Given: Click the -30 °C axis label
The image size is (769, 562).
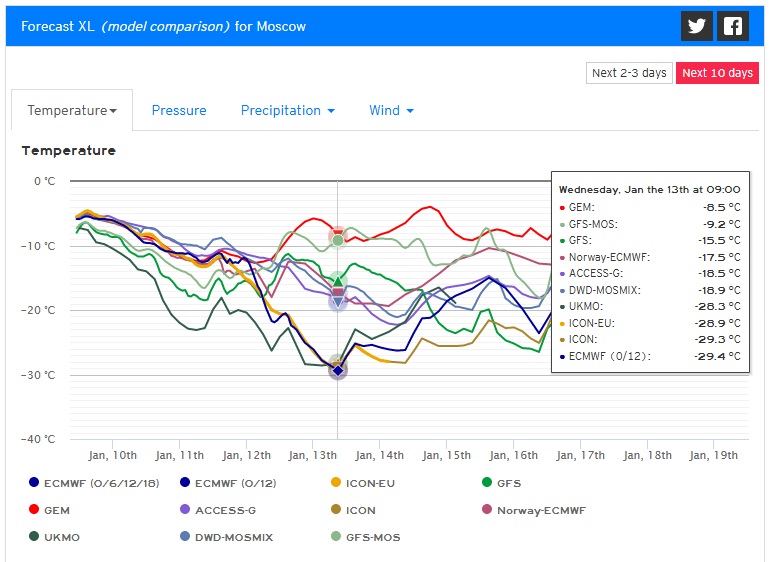Looking at the screenshot, I should [x=38, y=375].
